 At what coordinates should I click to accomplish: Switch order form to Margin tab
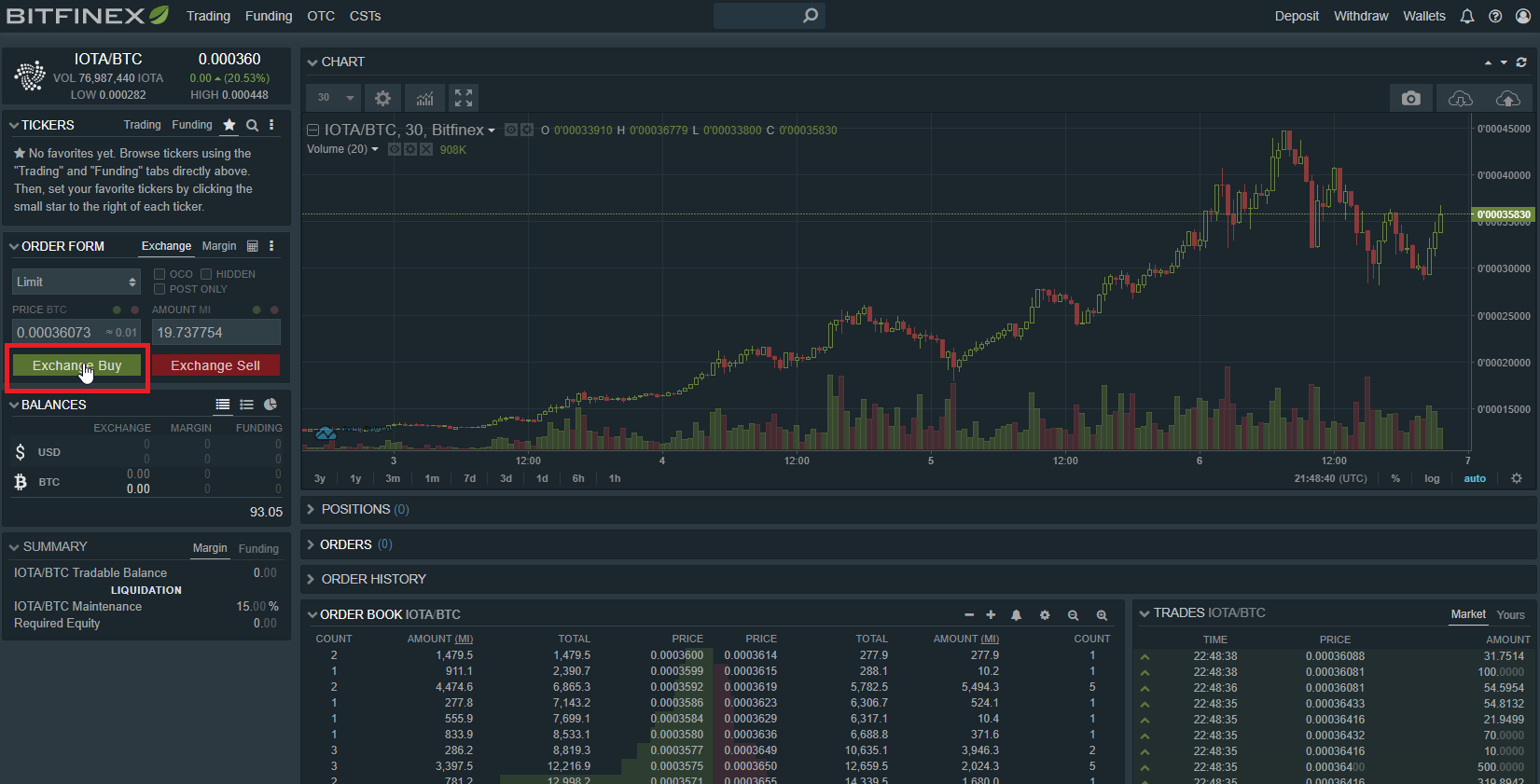tap(219, 246)
